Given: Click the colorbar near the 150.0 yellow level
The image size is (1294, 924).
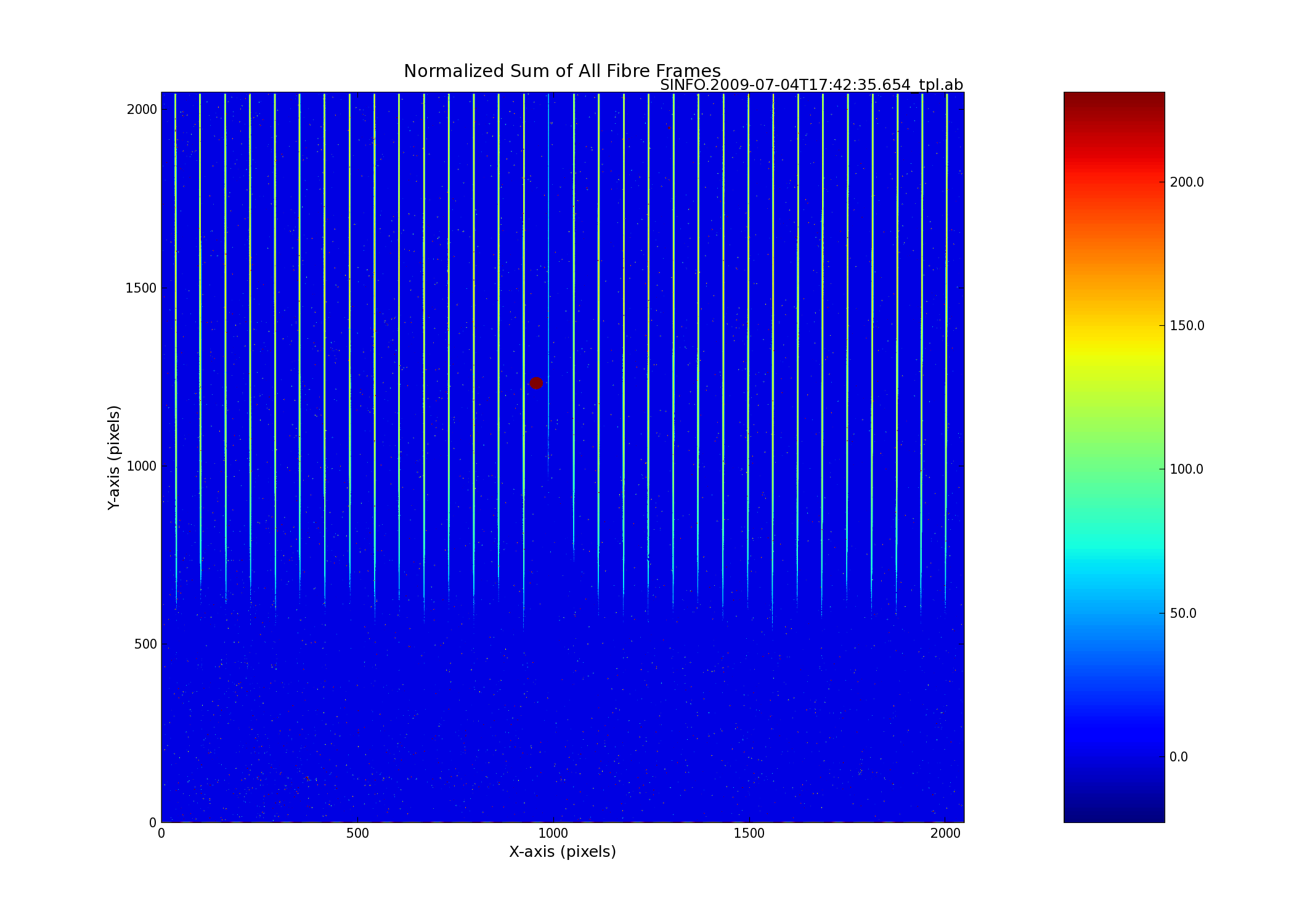Looking at the screenshot, I should coord(1114,325).
